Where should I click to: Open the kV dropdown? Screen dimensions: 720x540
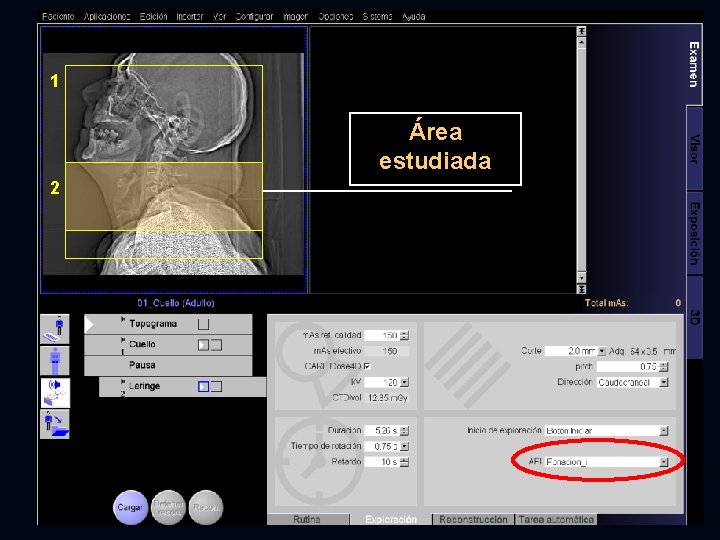[x=404, y=382]
